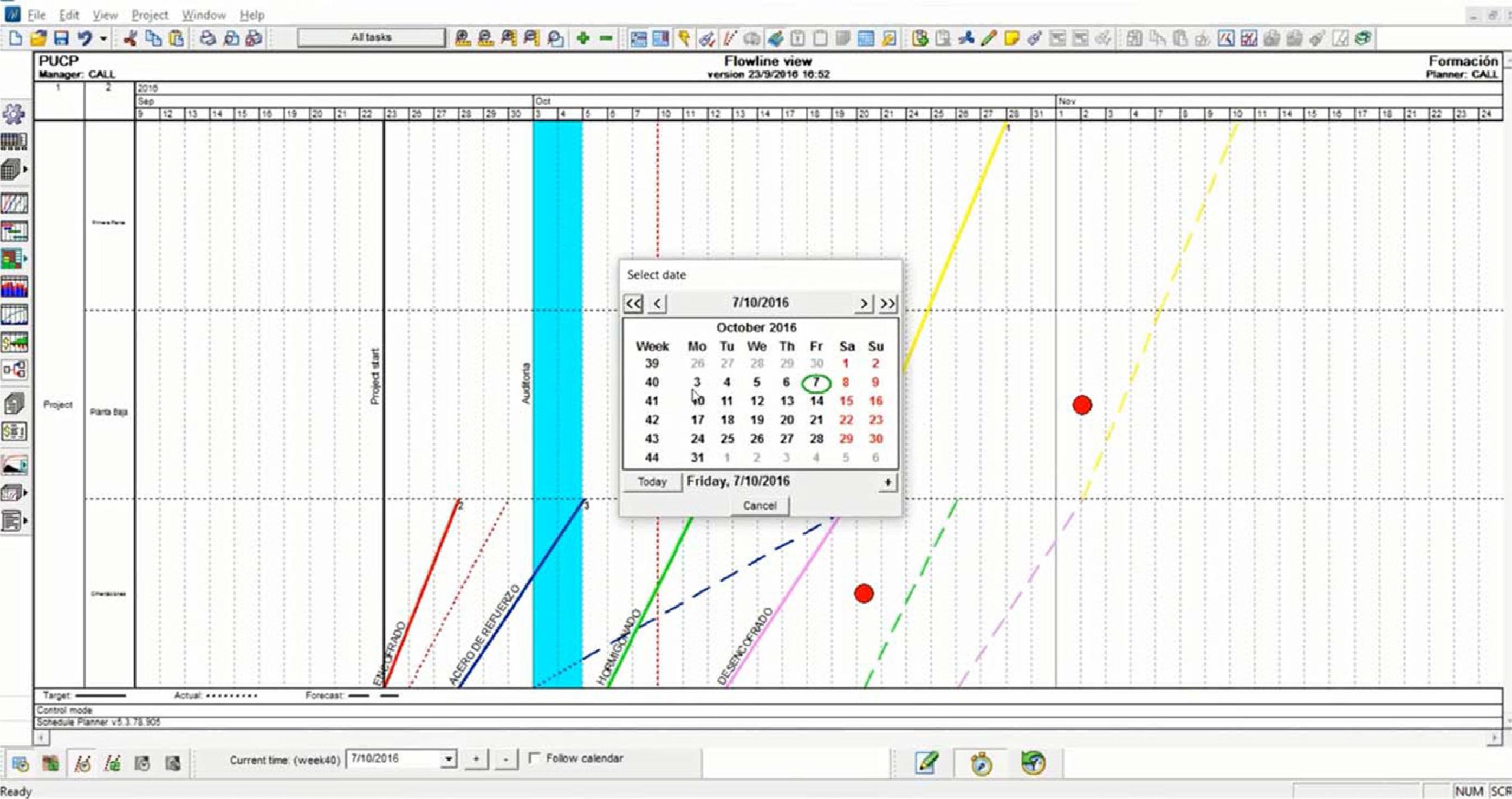Open the settings gear in left sidebar
The height and width of the screenshot is (799, 1512).
point(14,113)
